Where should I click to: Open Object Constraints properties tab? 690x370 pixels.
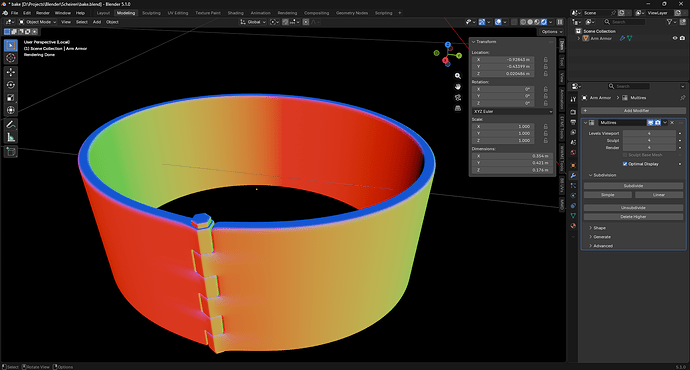[573, 205]
